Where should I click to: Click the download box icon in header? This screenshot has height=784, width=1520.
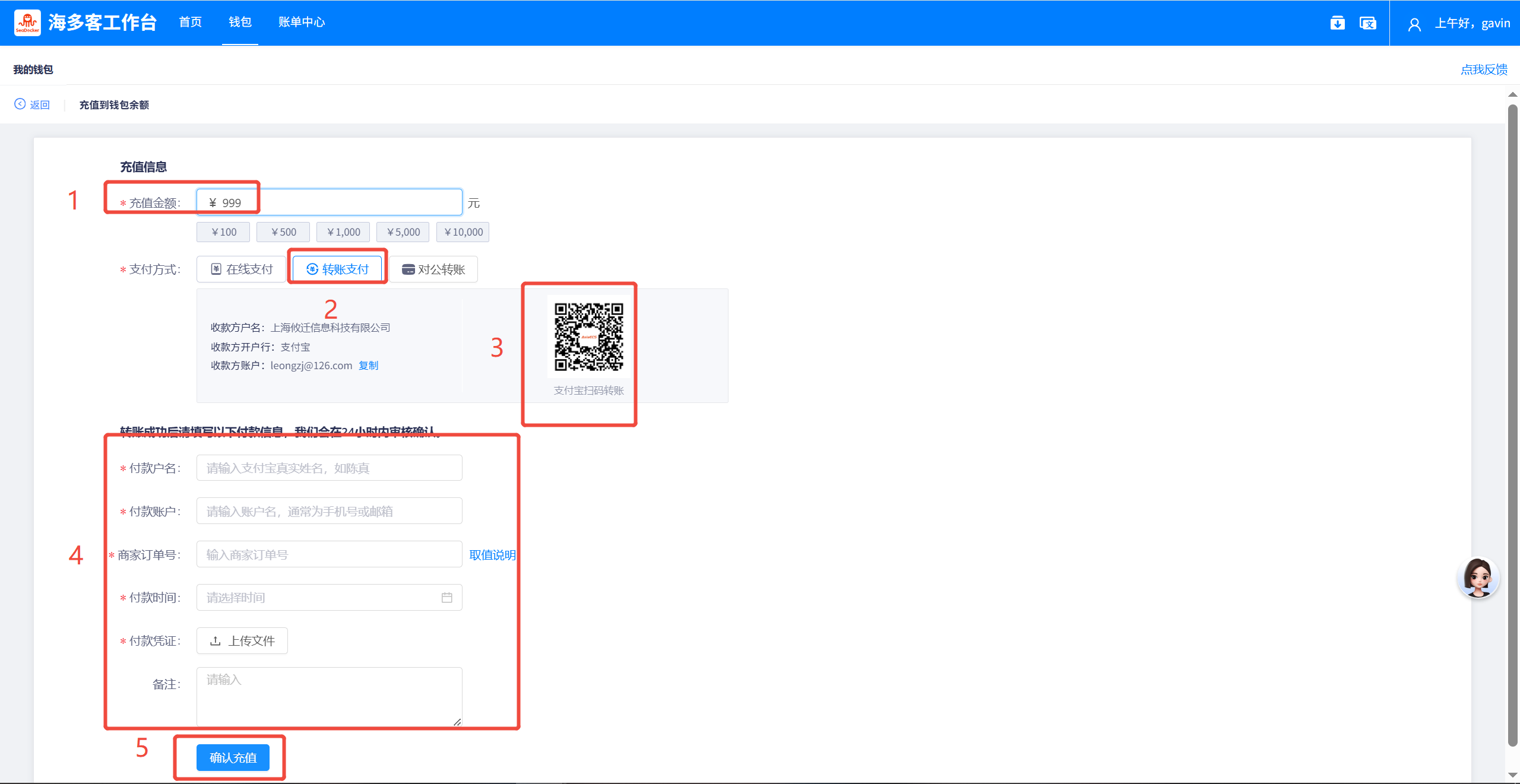(1337, 23)
